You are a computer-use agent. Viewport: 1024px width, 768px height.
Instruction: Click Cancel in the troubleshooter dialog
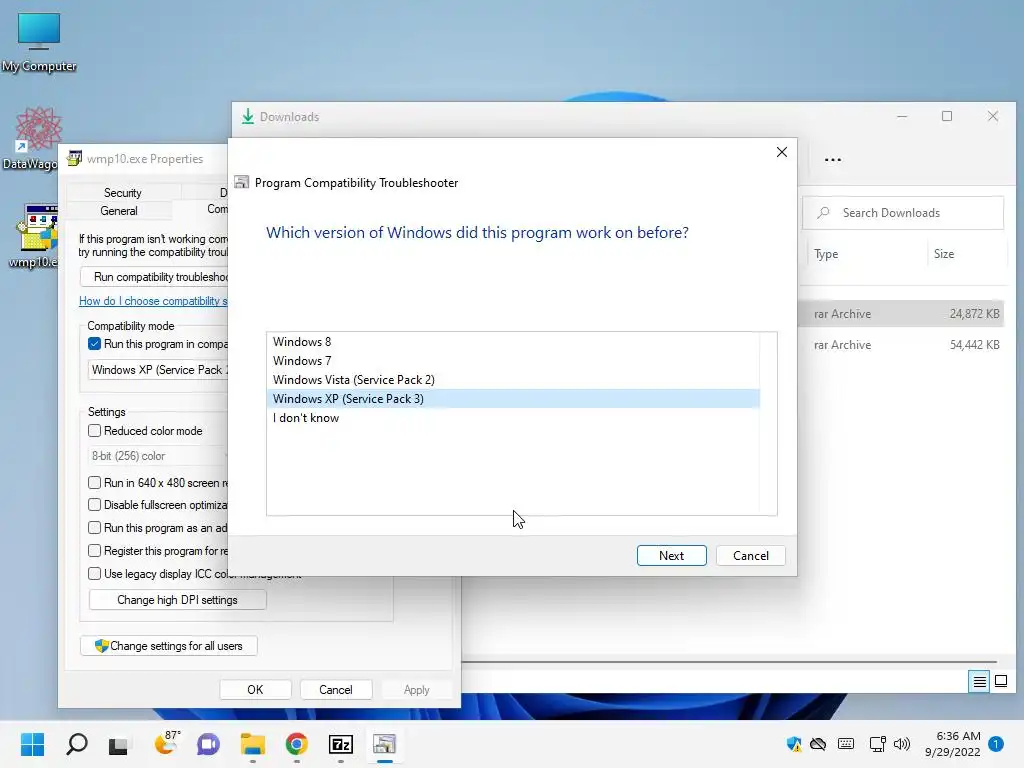(x=750, y=555)
